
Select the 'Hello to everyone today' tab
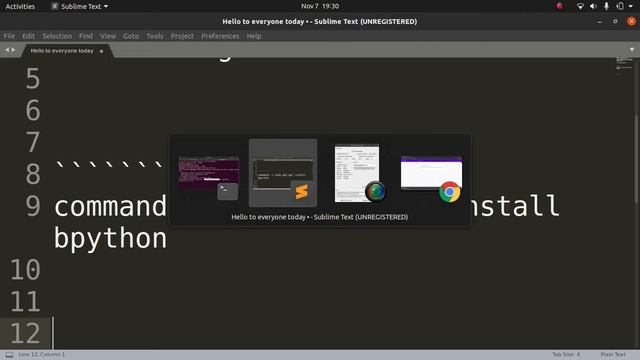point(62,51)
